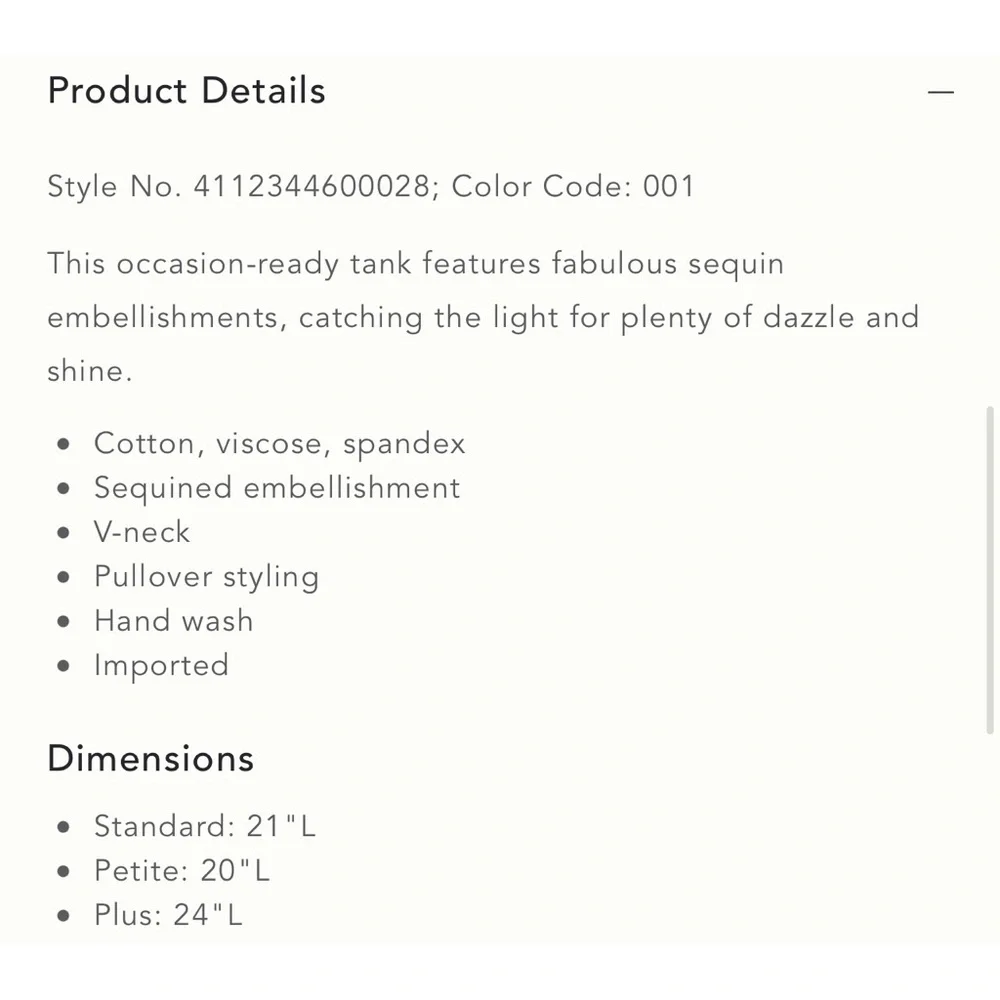Click the 'Imported' list item

(161, 666)
